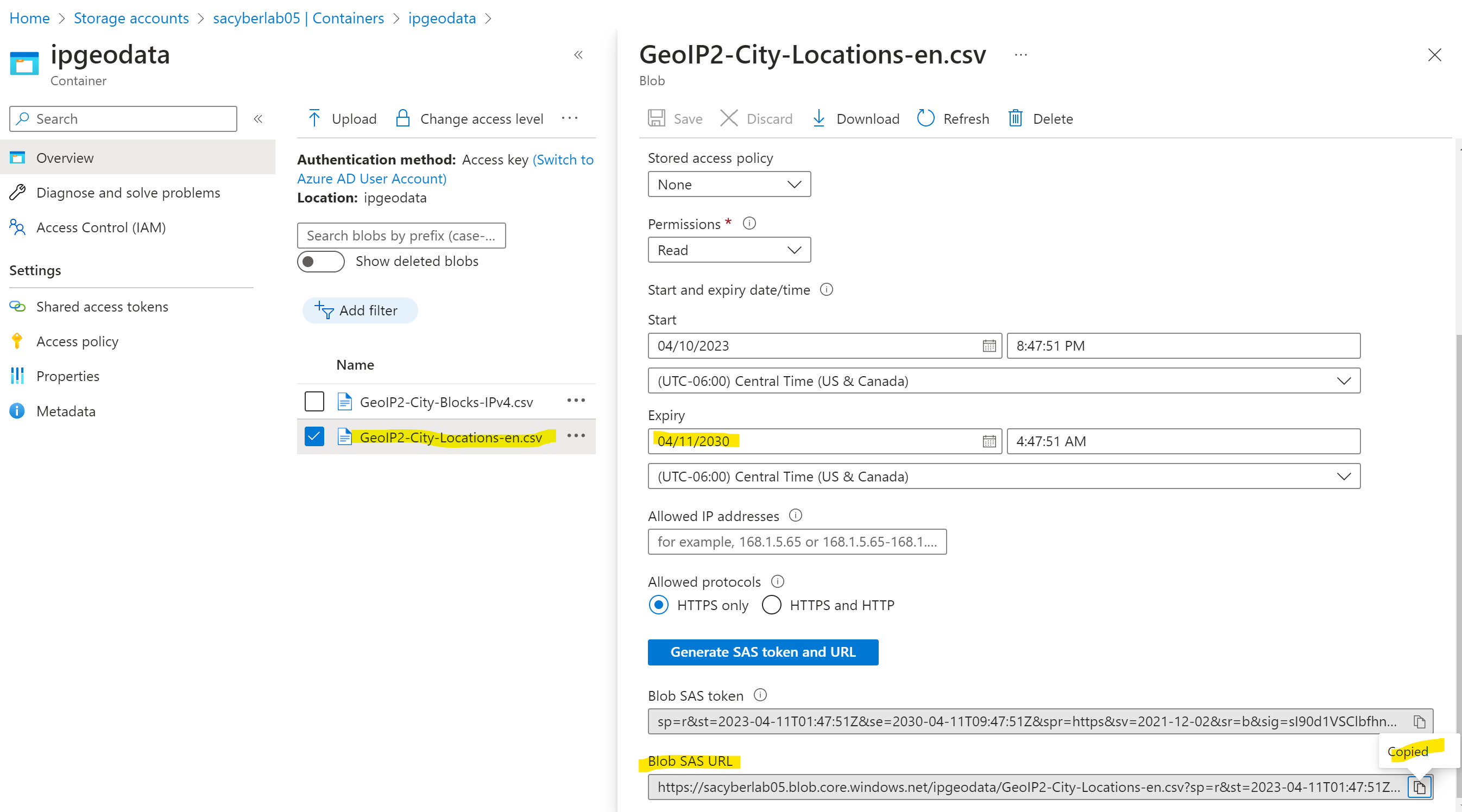
Task: Expand the Stored access policy dropdown
Action: click(x=729, y=185)
